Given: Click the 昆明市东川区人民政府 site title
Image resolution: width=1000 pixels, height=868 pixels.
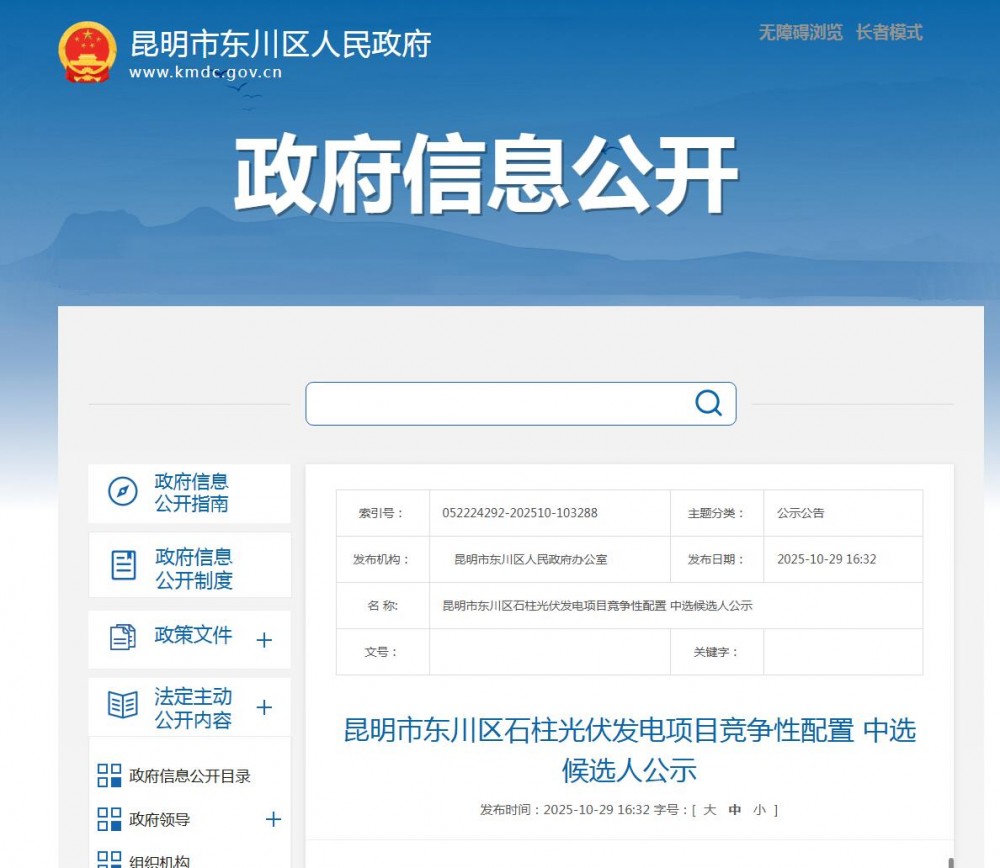Looking at the screenshot, I should pyautogui.click(x=281, y=45).
